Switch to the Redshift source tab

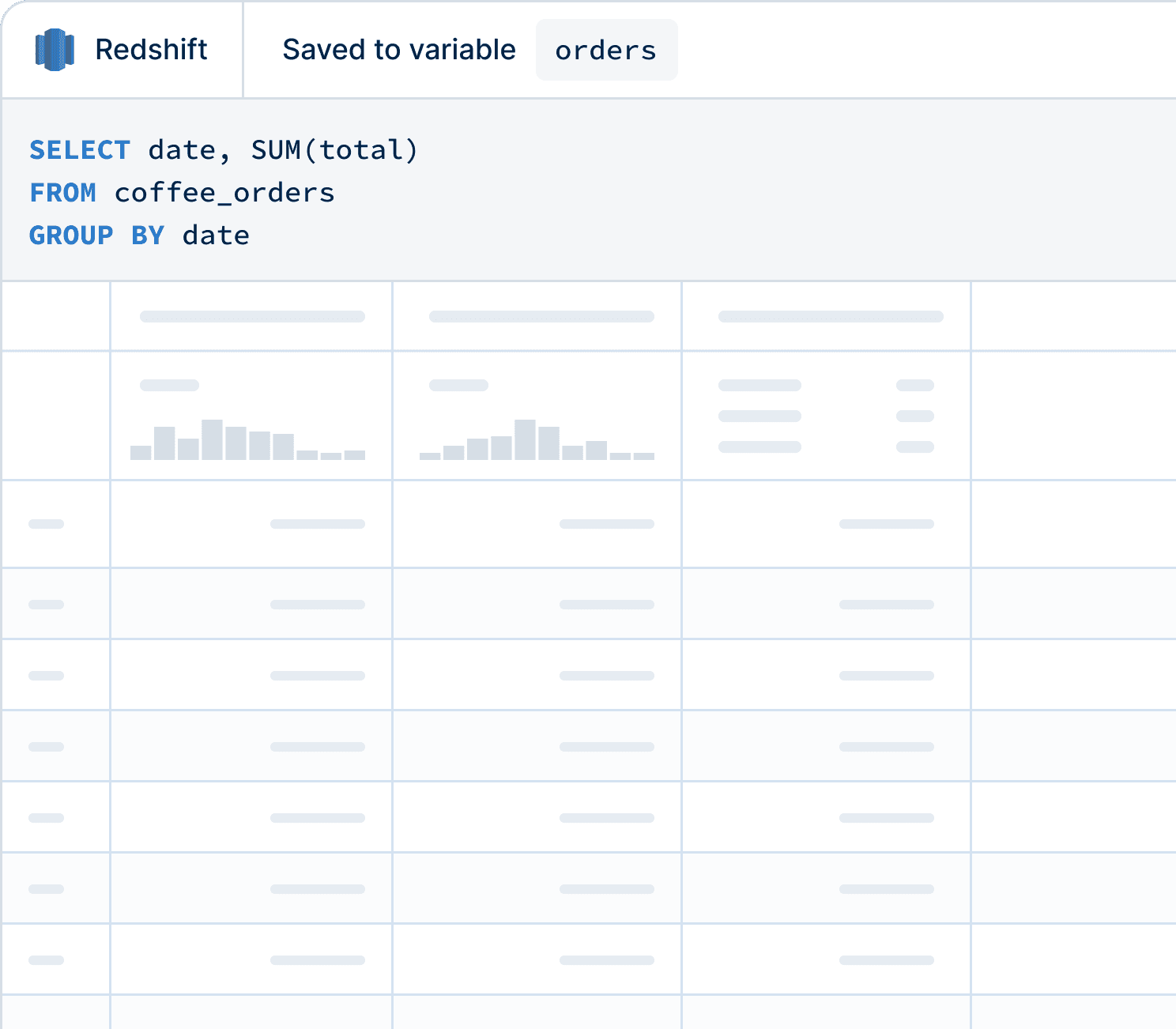[x=120, y=49]
